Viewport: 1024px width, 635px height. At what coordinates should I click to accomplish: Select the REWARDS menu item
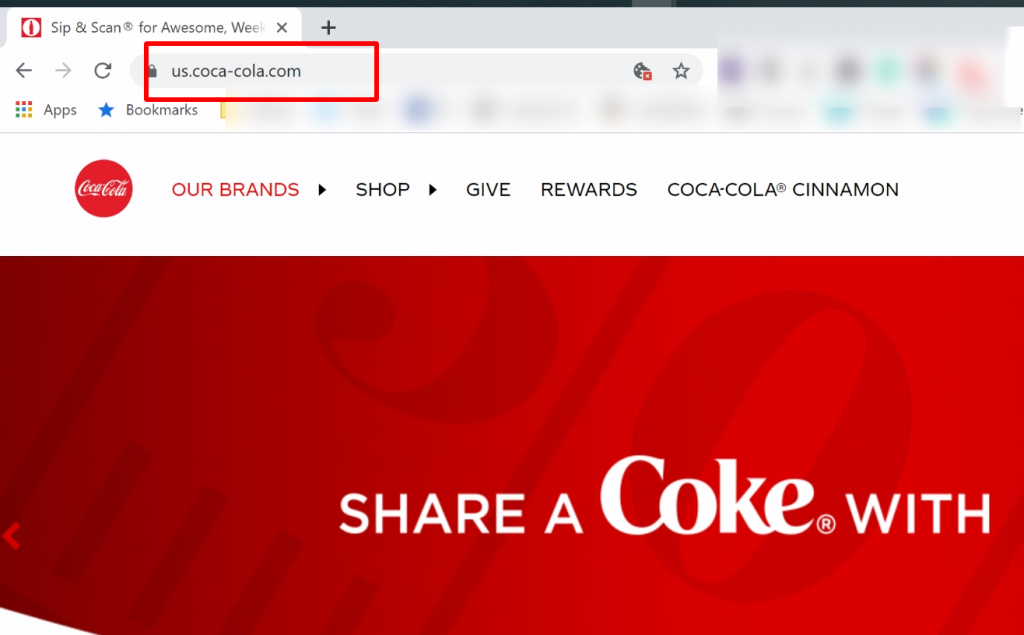tap(588, 189)
